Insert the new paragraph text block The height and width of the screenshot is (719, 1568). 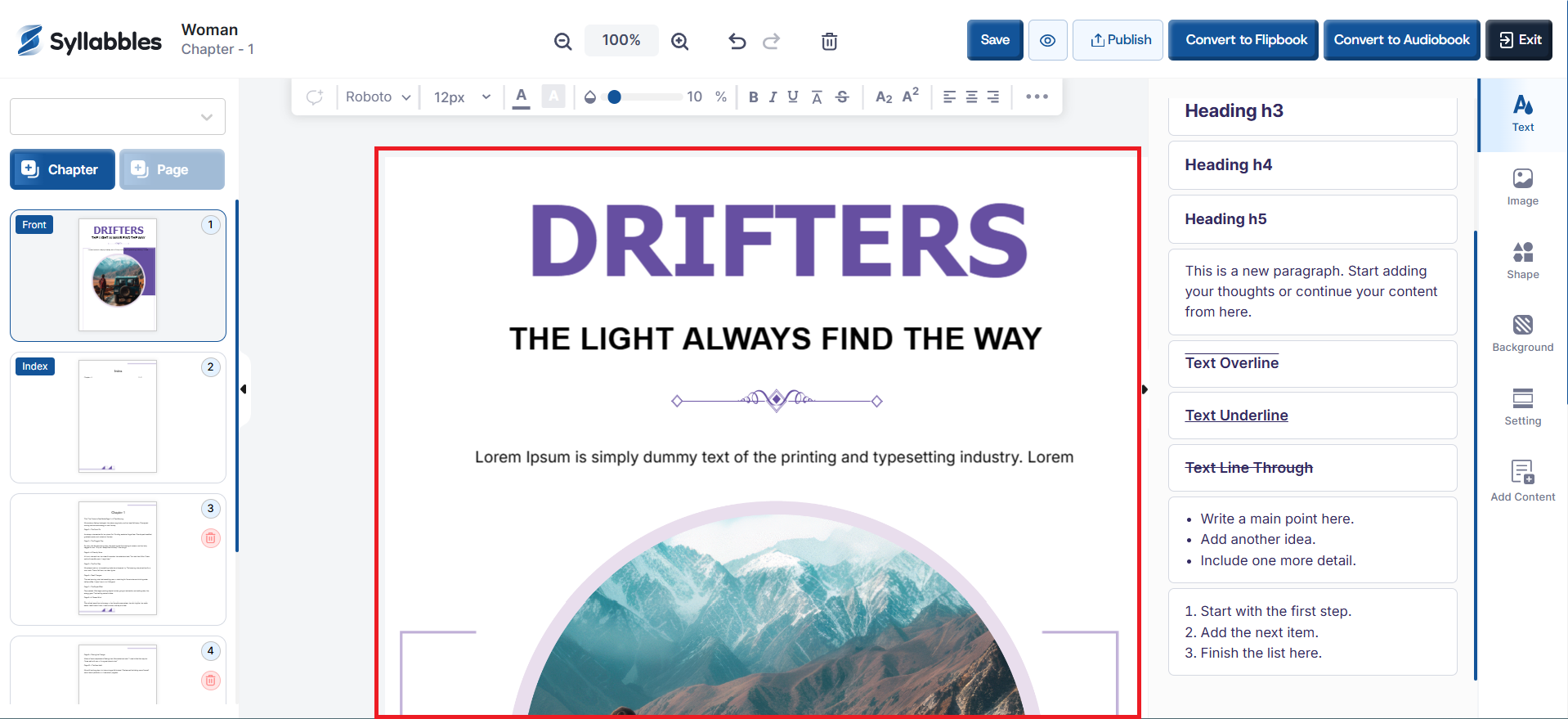[1312, 292]
